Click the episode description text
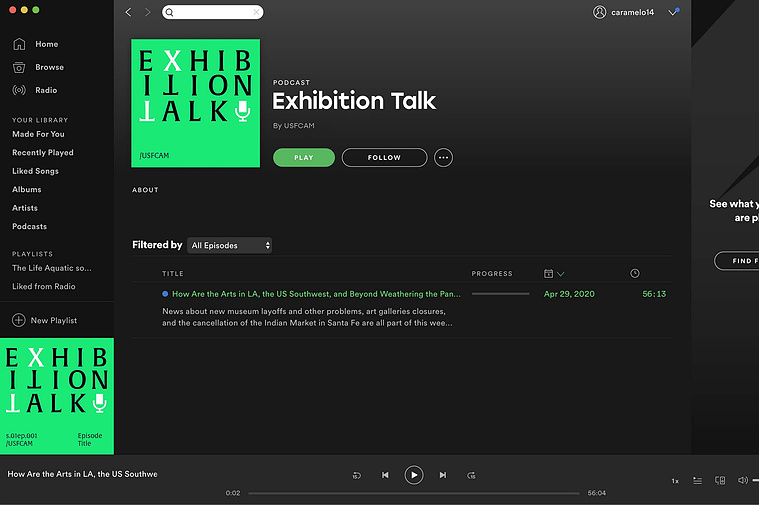The height and width of the screenshot is (505, 759). click(307, 317)
